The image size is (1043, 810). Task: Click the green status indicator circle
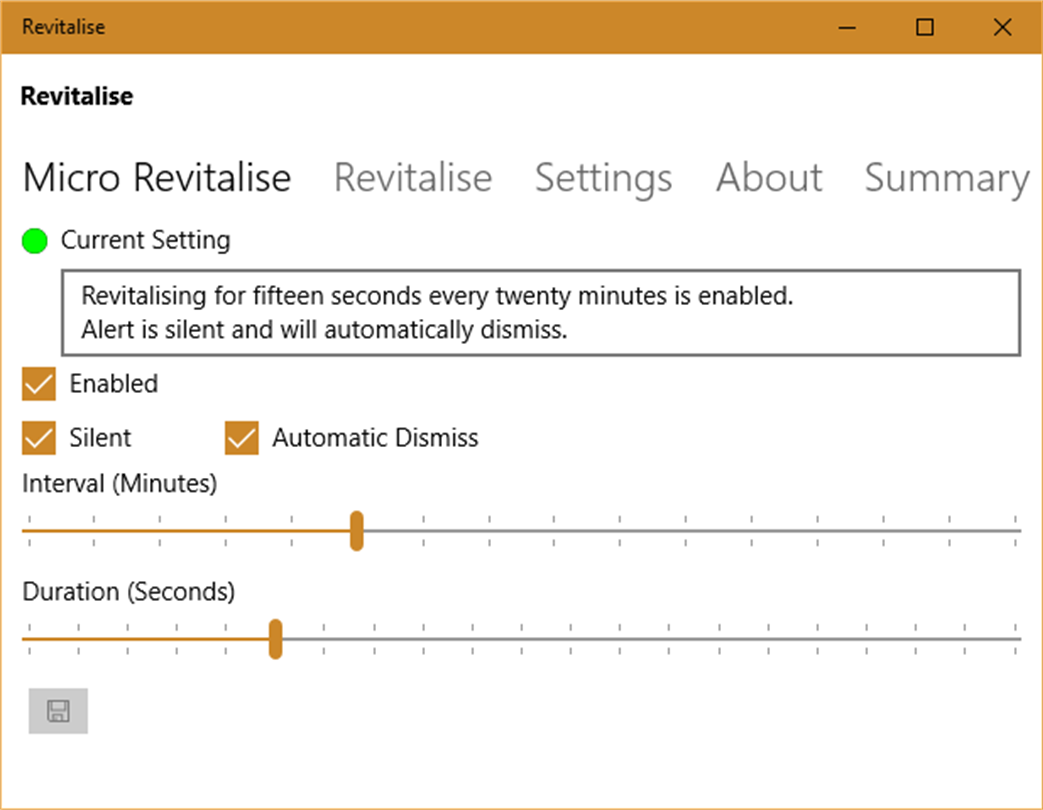(x=35, y=241)
